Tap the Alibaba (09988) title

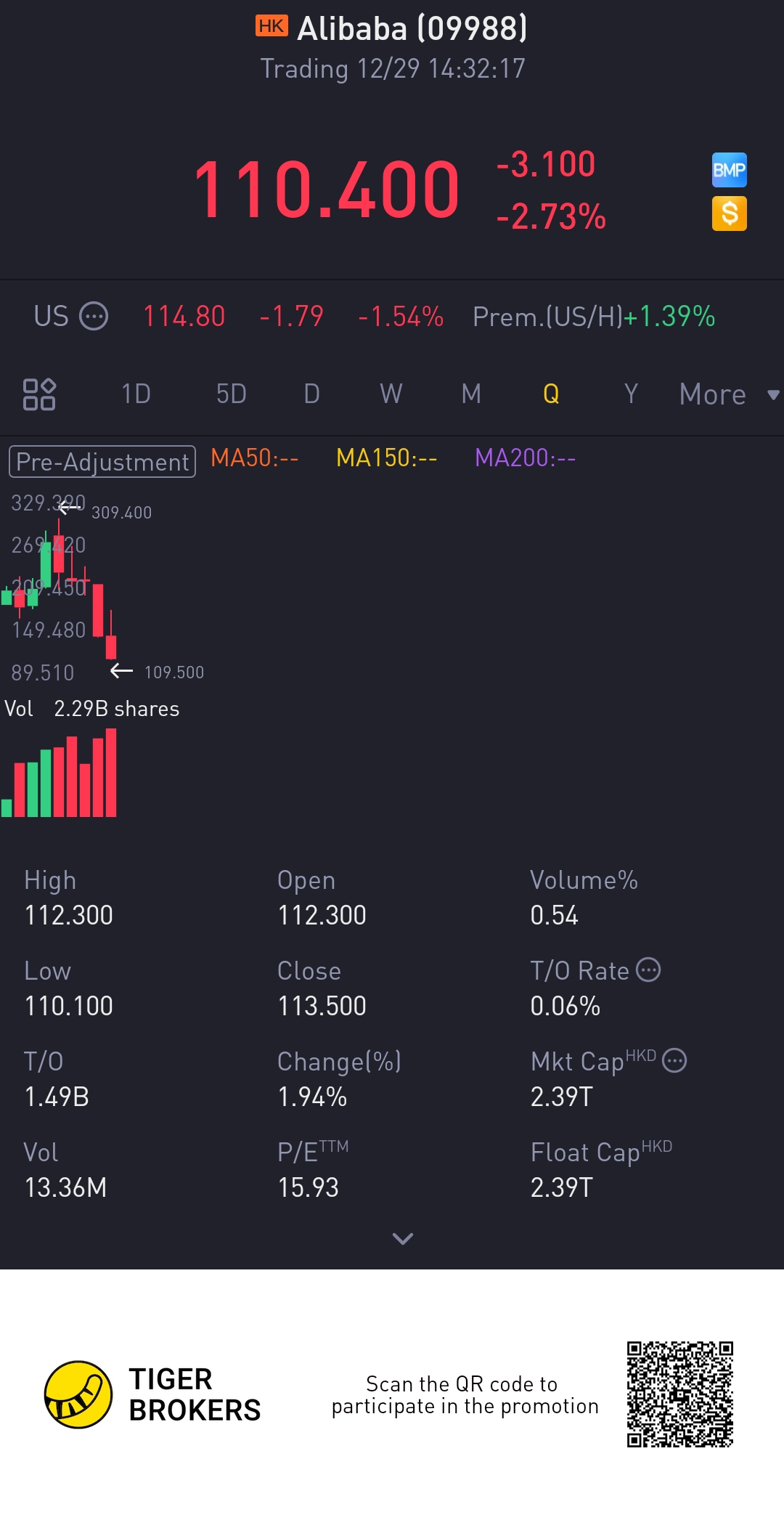point(412,29)
